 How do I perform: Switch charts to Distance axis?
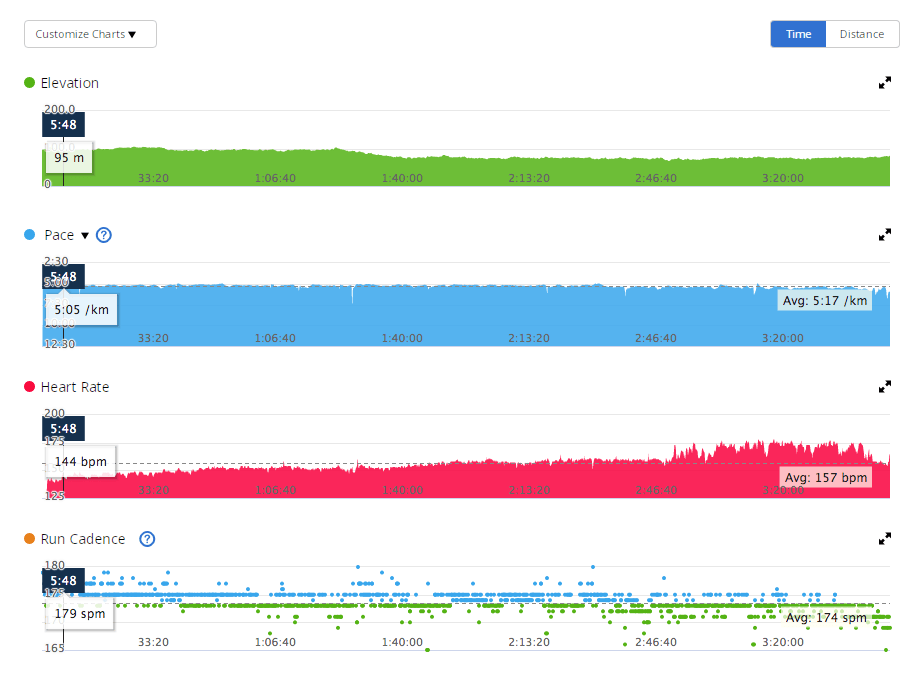(x=861, y=34)
